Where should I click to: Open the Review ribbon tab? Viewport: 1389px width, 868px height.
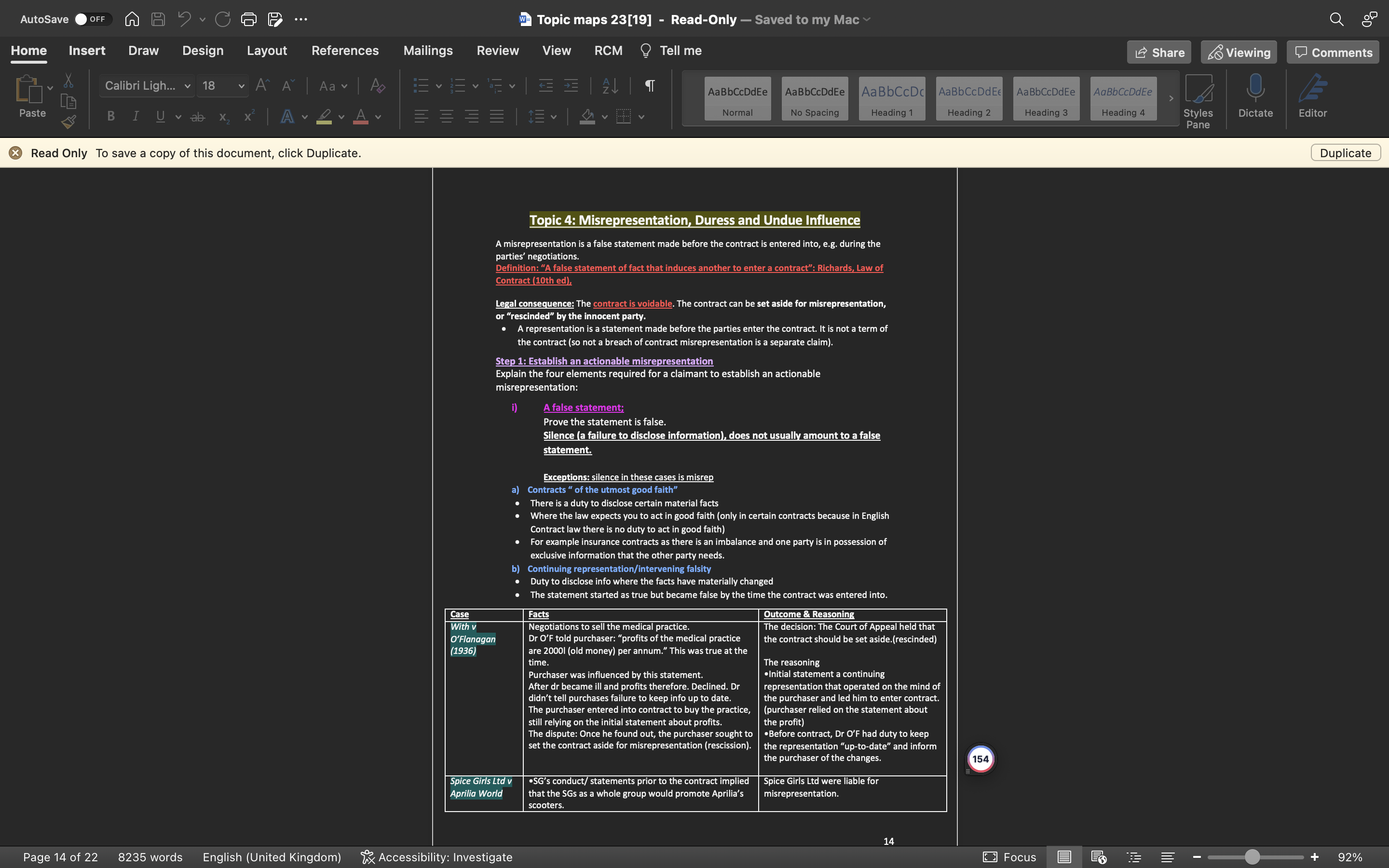(x=497, y=51)
